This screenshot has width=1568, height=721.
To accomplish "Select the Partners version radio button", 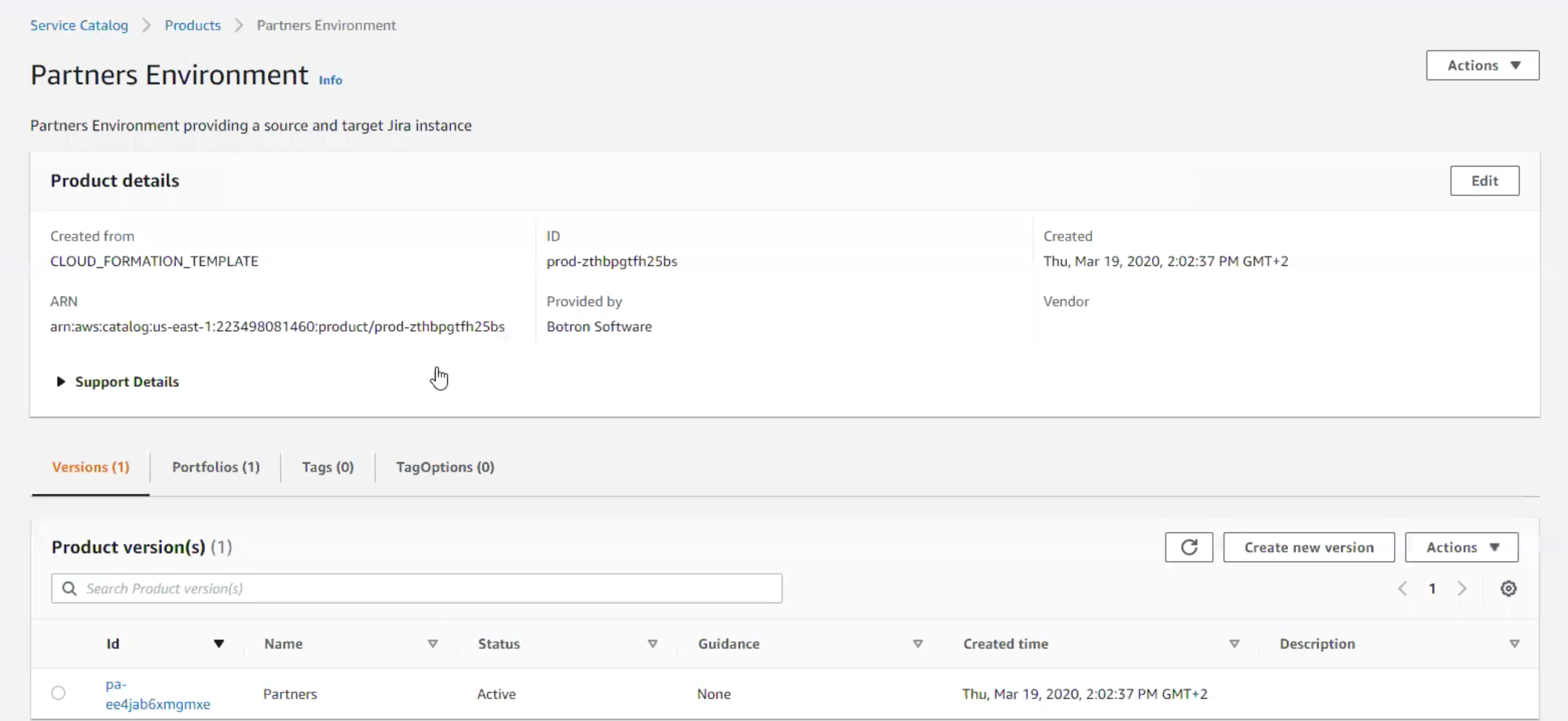I will point(58,693).
